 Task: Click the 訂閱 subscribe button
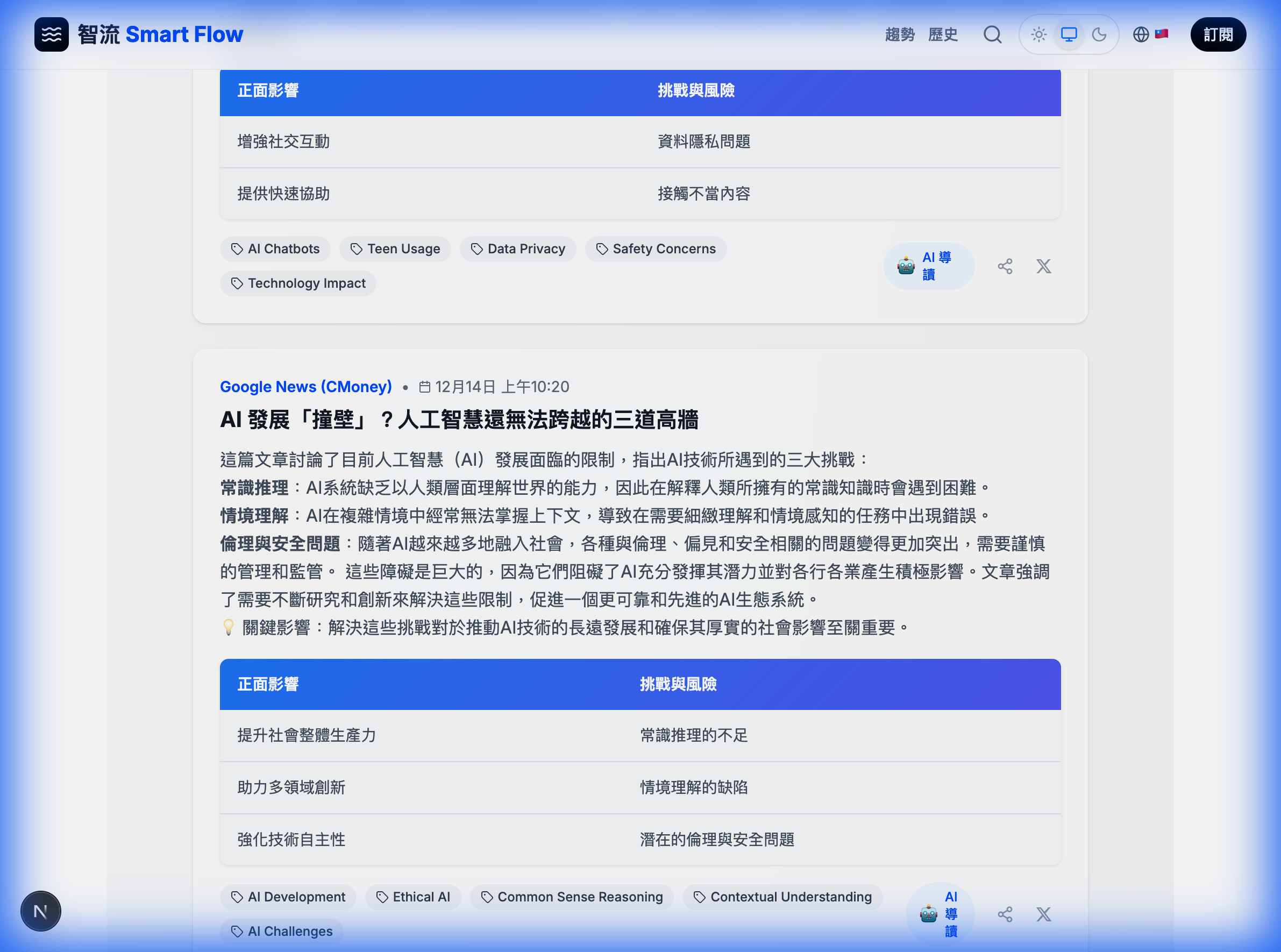(x=1218, y=34)
